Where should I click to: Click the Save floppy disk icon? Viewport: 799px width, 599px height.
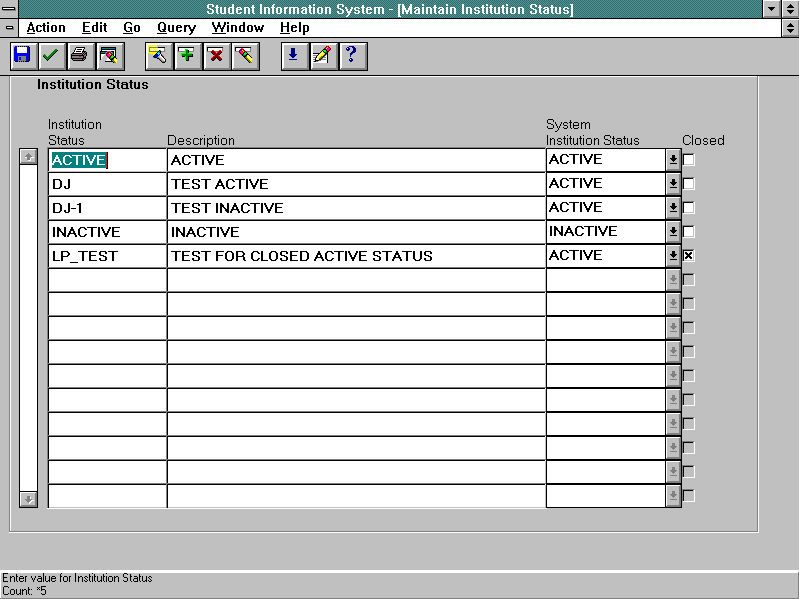coord(22,56)
